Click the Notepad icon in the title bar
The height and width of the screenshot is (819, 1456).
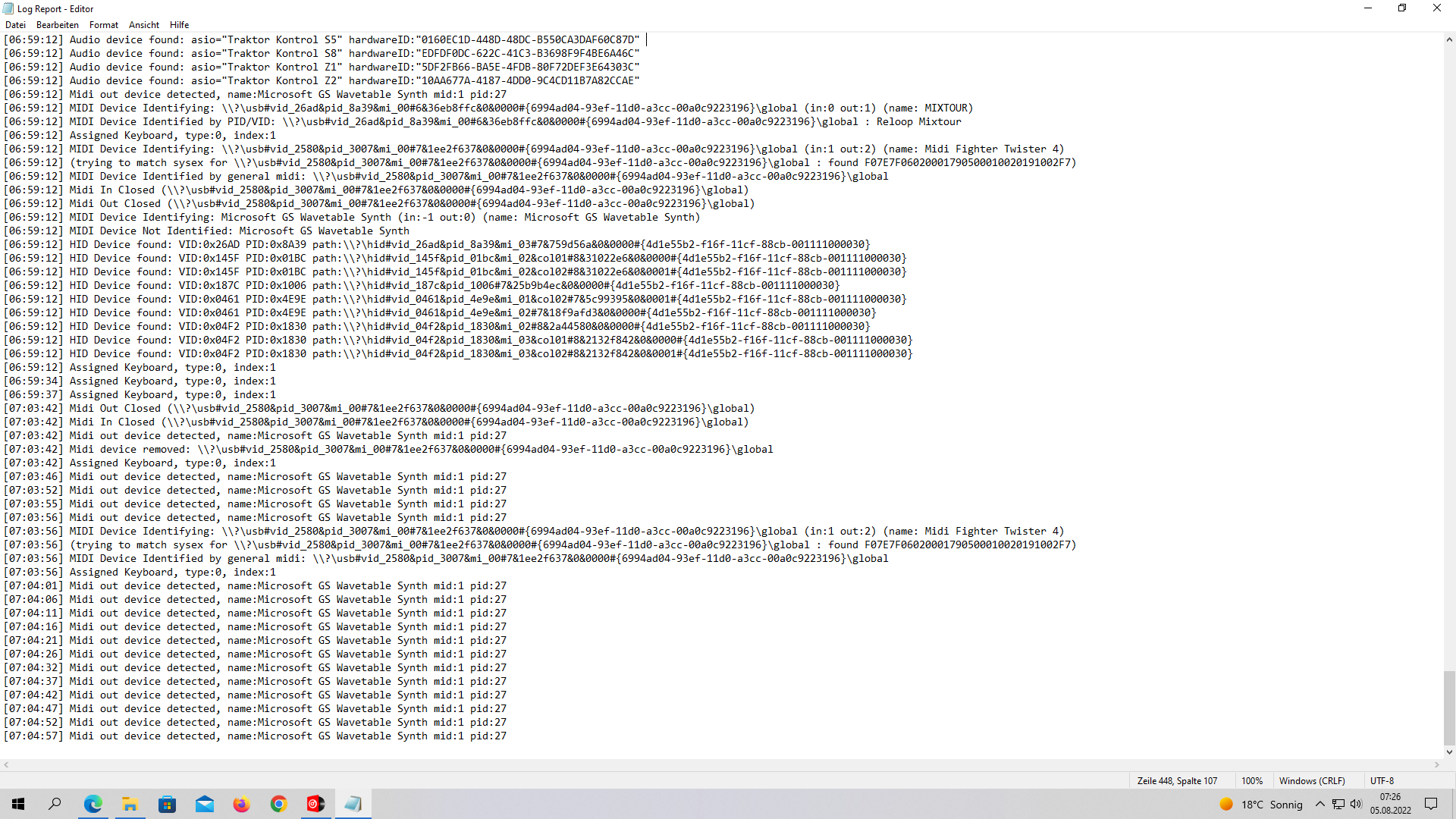8,9
